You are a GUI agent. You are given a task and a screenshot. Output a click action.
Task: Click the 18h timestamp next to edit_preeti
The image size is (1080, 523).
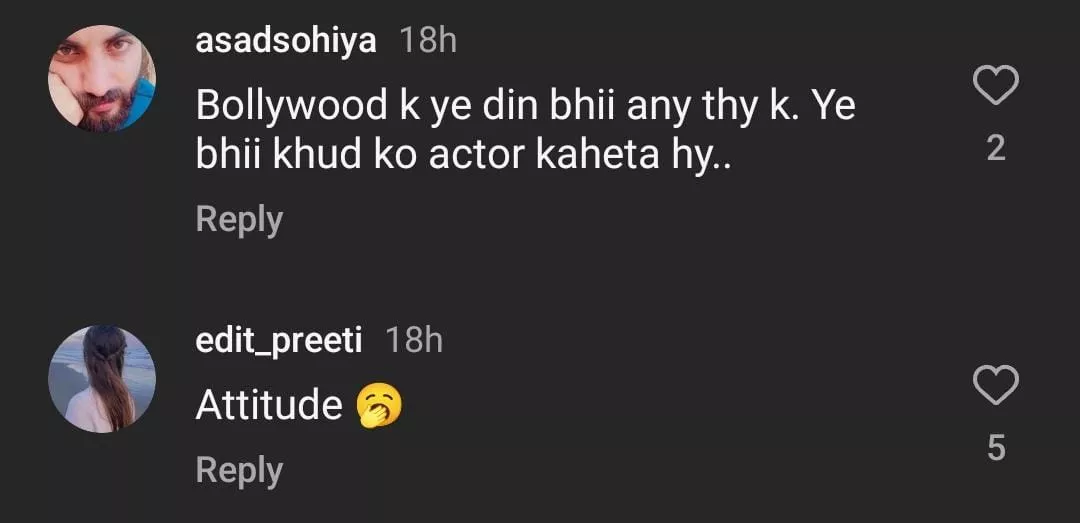tap(413, 341)
